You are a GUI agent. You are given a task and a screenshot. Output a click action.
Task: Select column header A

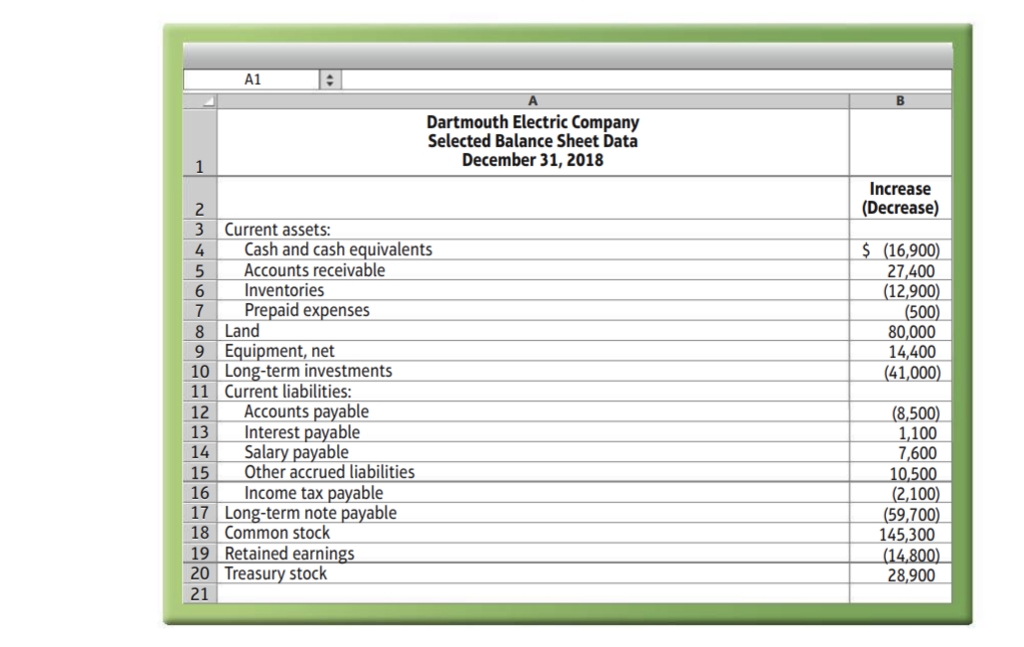coord(533,100)
